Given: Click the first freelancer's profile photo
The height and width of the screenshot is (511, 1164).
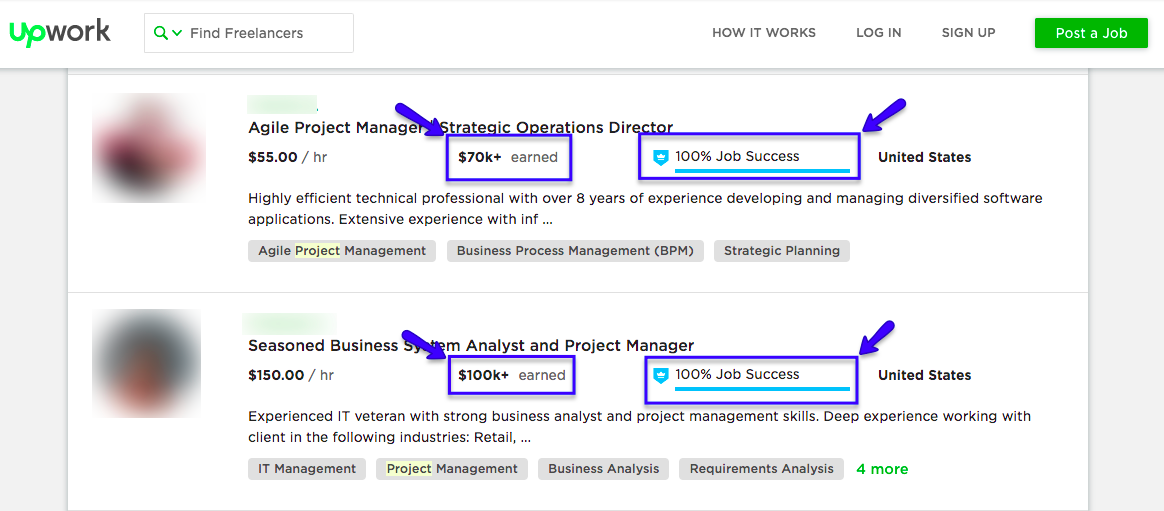Looking at the screenshot, I should coord(147,148).
